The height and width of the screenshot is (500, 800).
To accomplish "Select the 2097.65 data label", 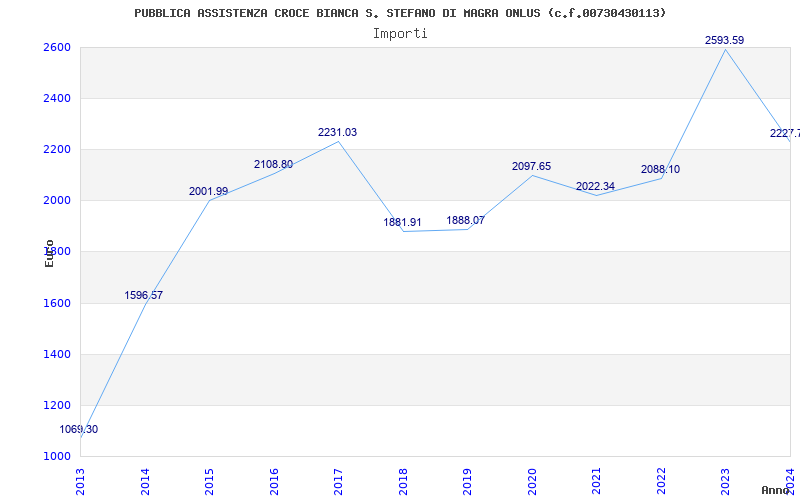I will pos(531,166).
